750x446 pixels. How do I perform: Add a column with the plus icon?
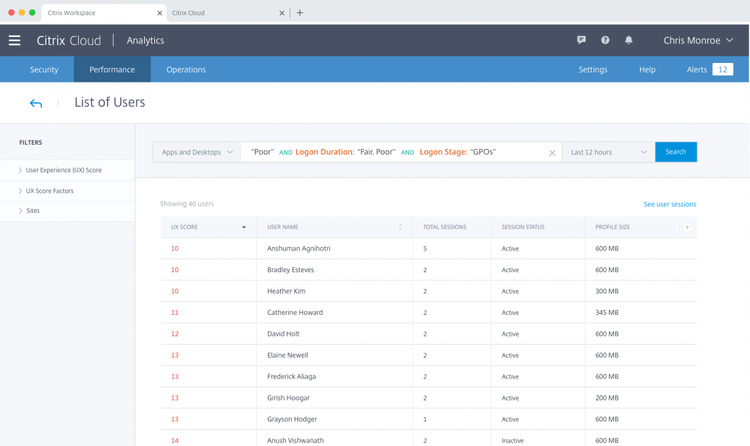[687, 227]
